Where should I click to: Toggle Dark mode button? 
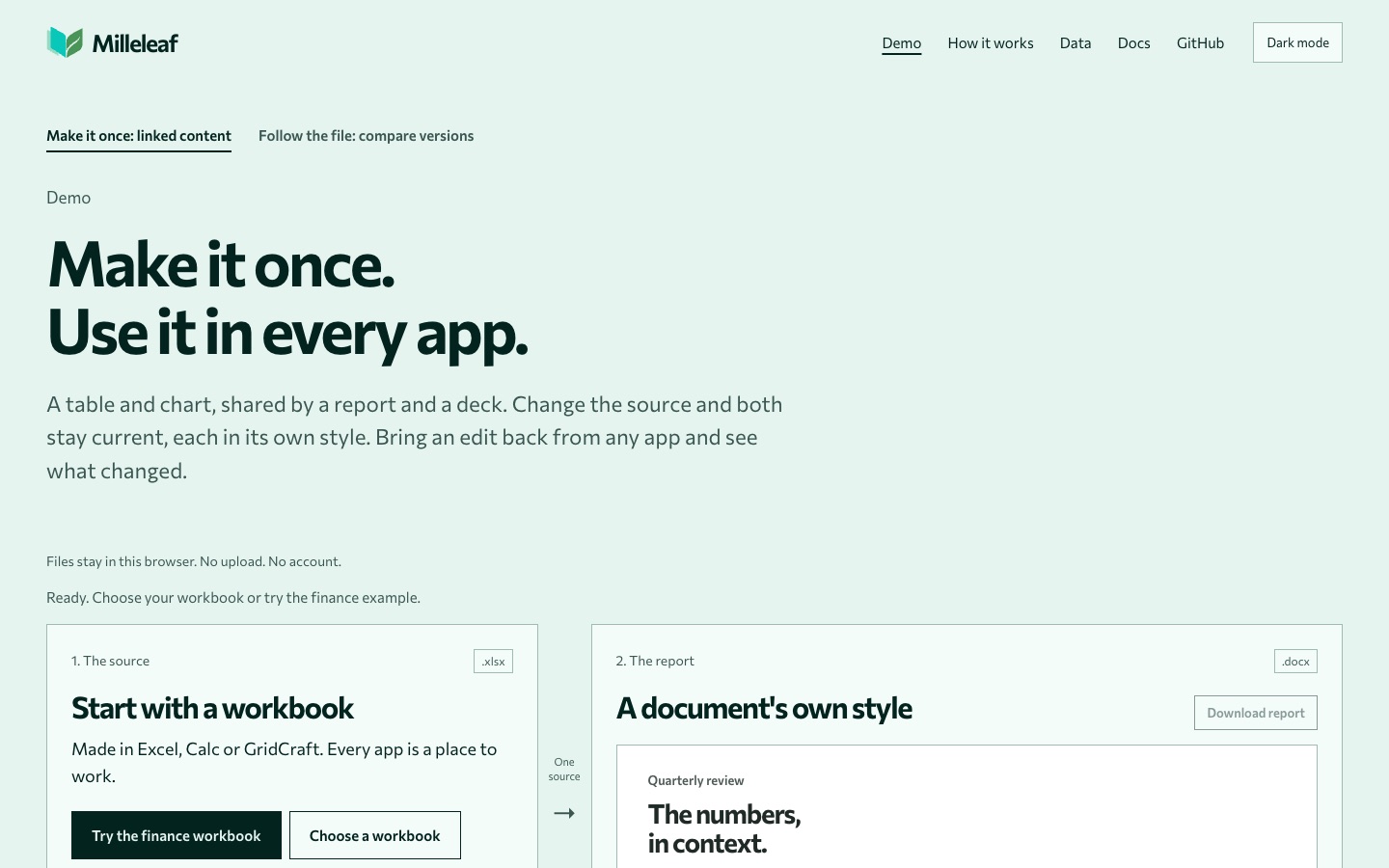[x=1297, y=42]
